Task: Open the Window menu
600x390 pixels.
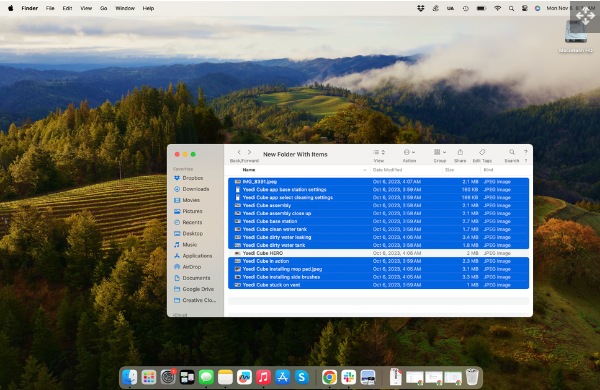Action: tap(125, 8)
